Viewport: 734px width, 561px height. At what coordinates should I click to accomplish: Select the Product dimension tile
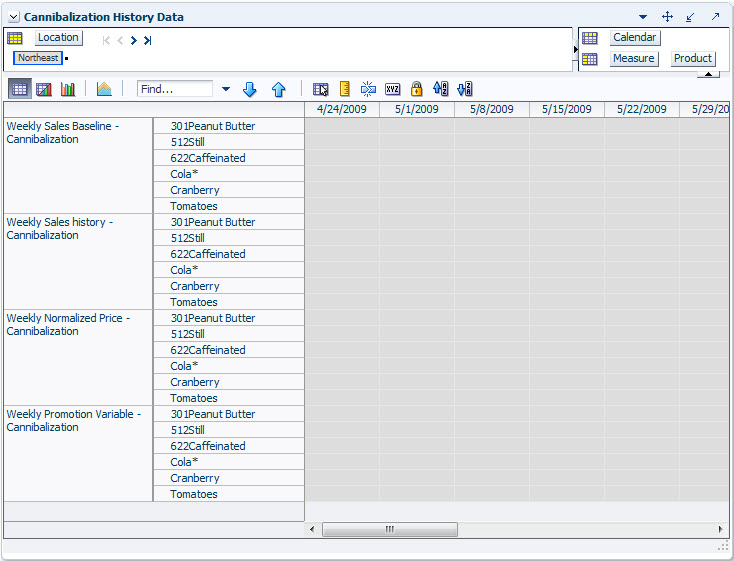693,59
